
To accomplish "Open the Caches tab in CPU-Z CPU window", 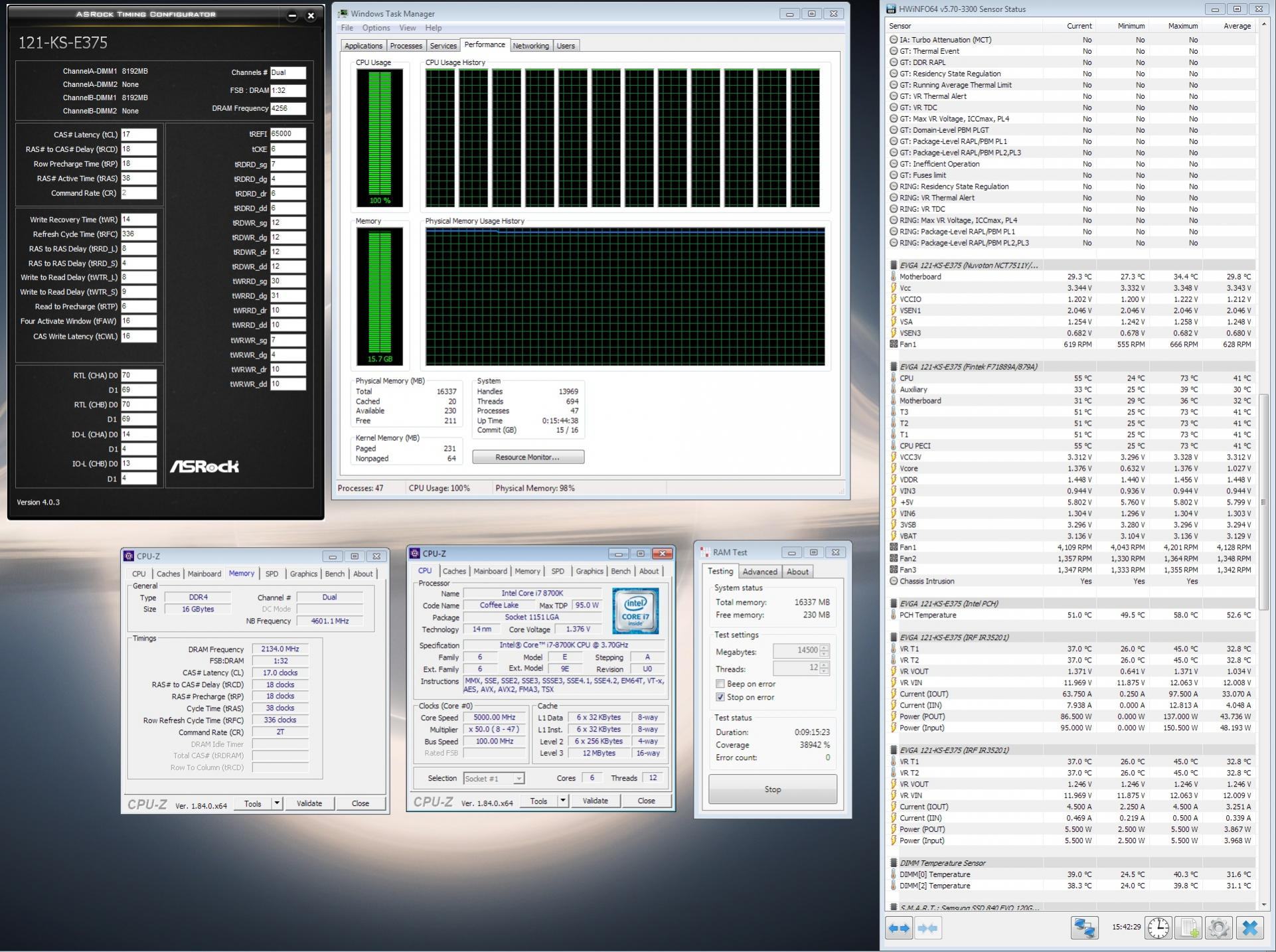I will (454, 572).
